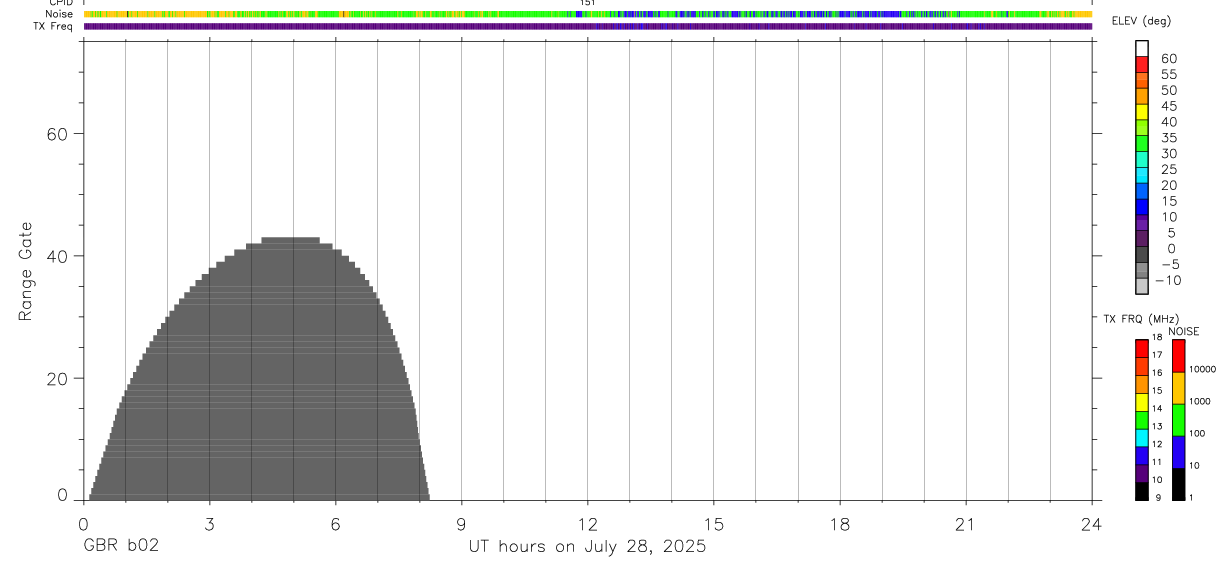Click the red top swatch in NOISE legend
1228x567 pixels.
(1178, 356)
